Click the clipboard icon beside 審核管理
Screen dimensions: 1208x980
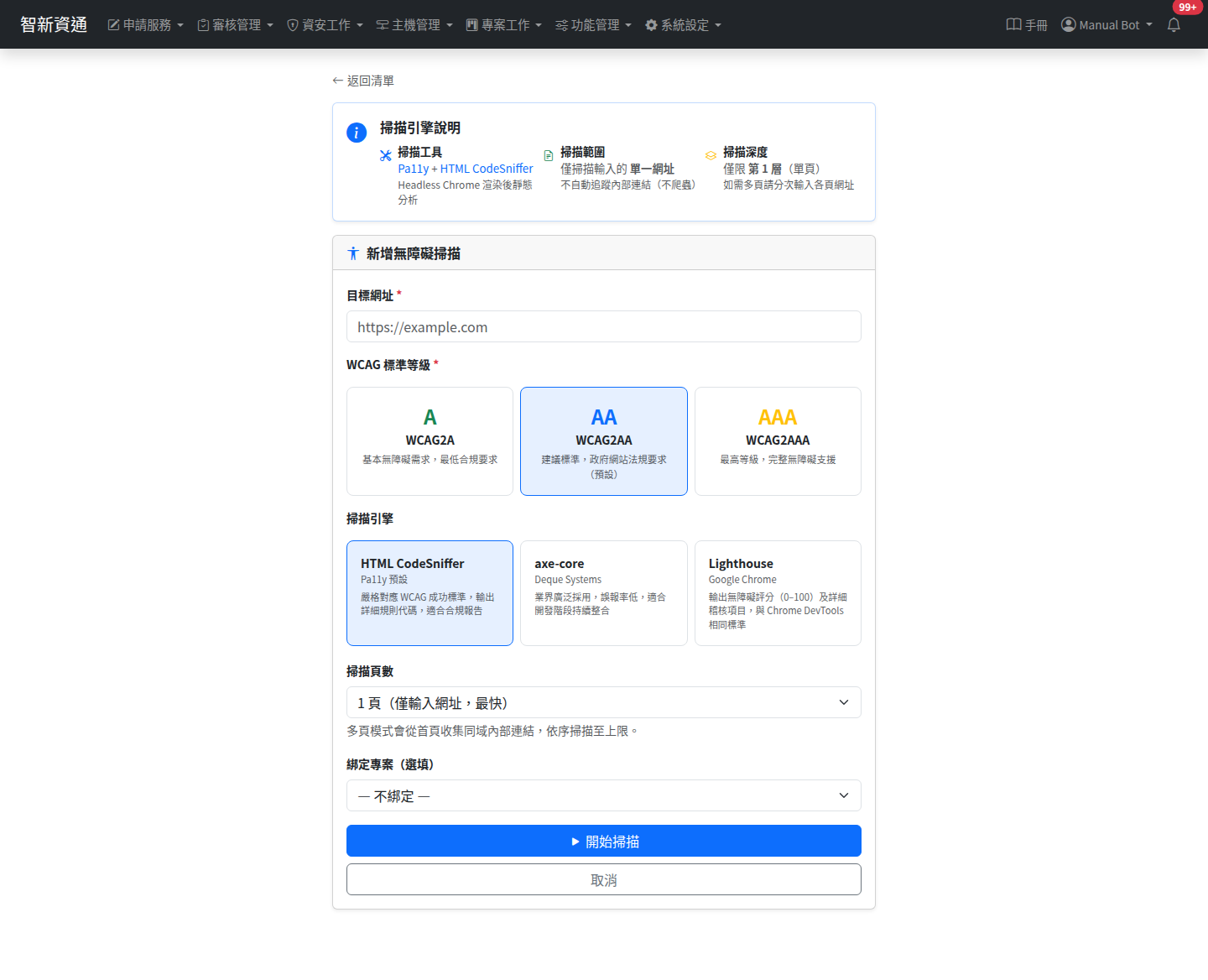203,25
